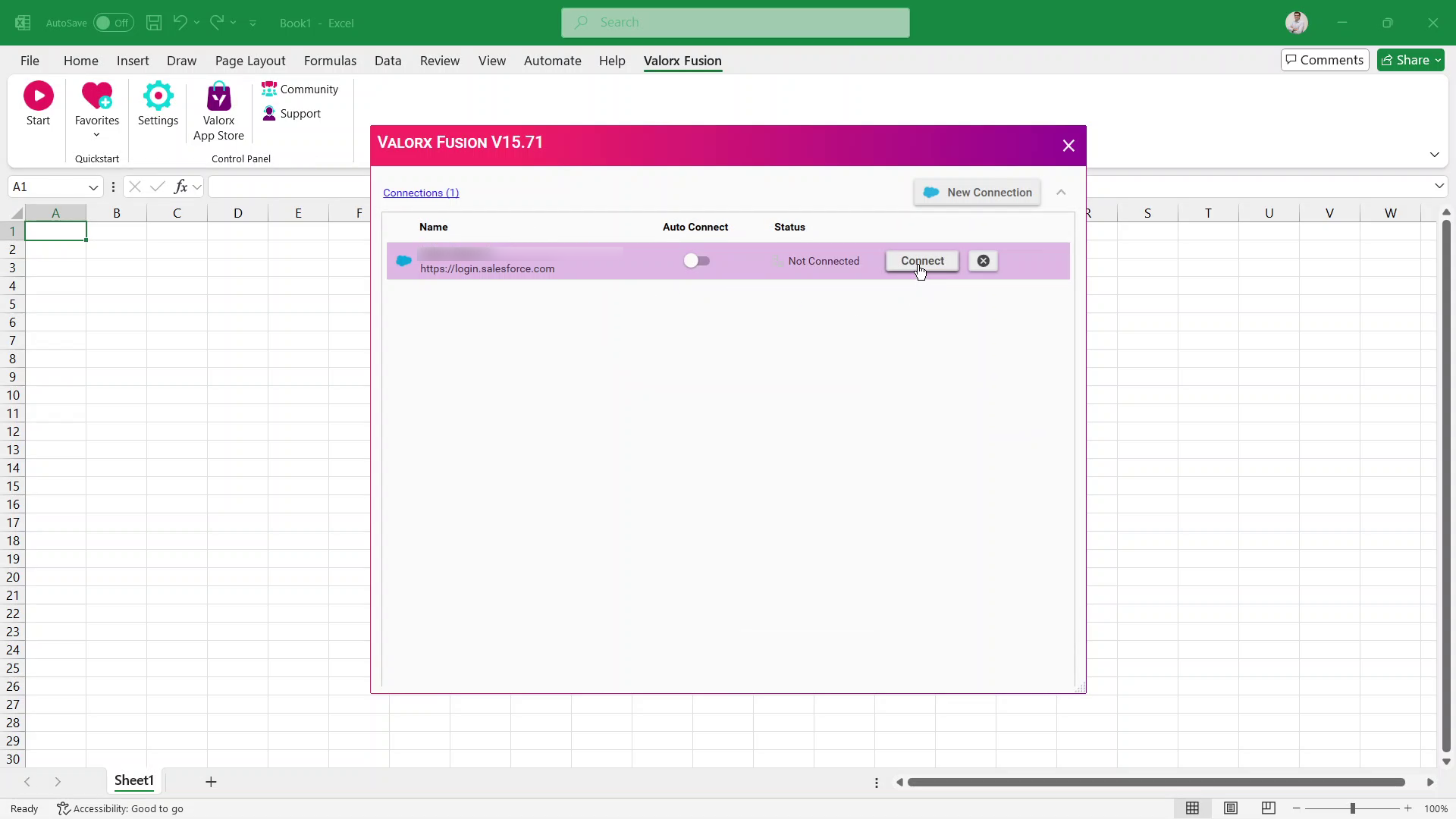Click the horizontal scrollbar thumb
1456x819 pixels.
[x=1156, y=782]
